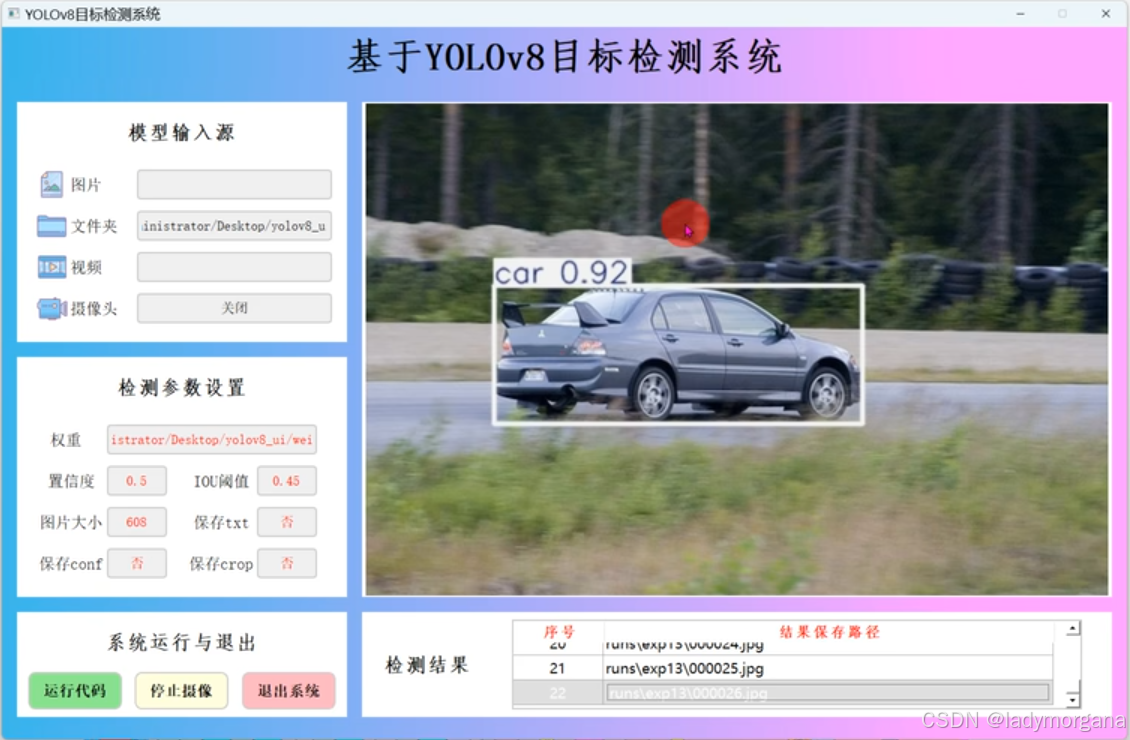This screenshot has height=740, width=1130.
Task: Click the empty 图片 path field
Action: [x=233, y=184]
